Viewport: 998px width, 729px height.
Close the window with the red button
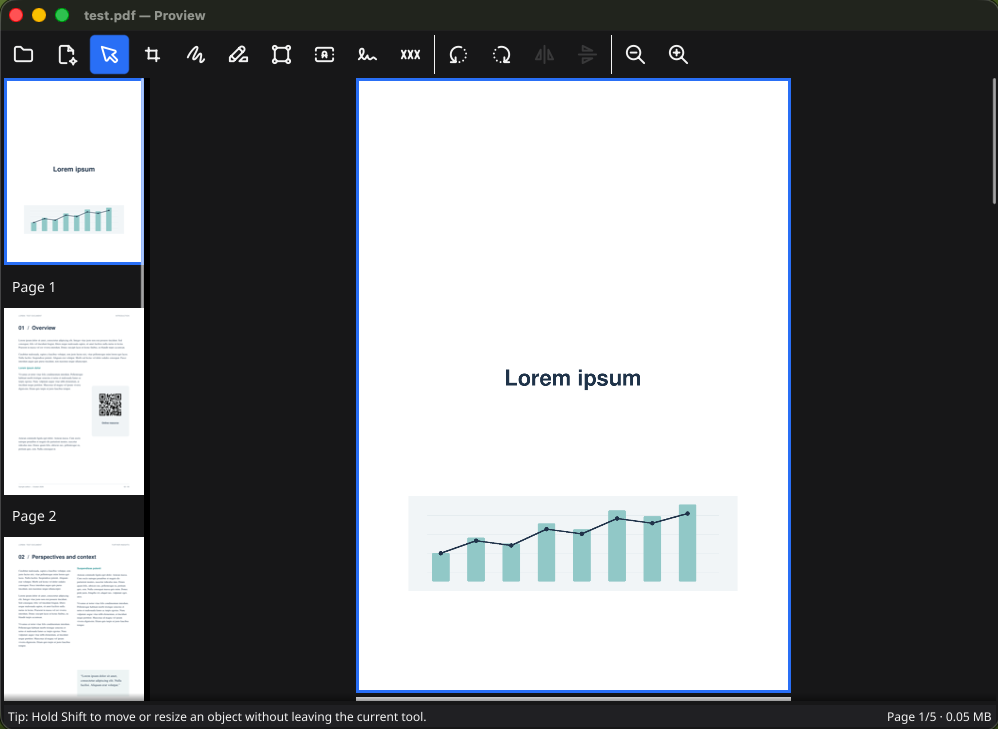[x=16, y=15]
